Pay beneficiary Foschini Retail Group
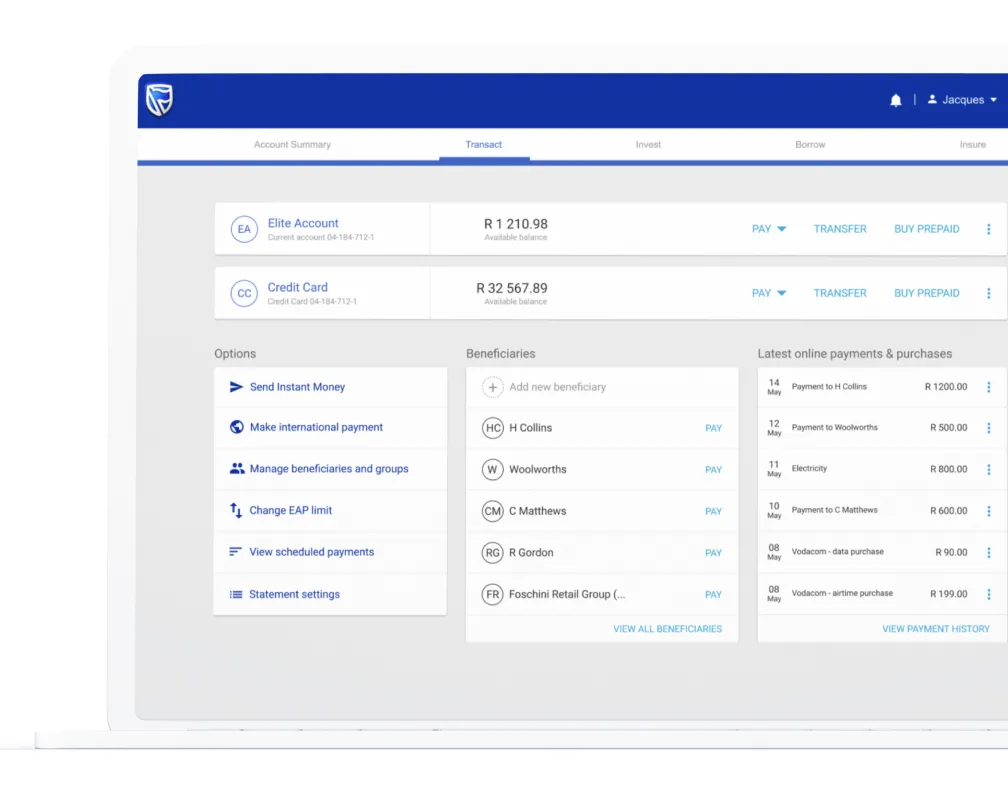The width and height of the screenshot is (1008, 796). tap(714, 595)
